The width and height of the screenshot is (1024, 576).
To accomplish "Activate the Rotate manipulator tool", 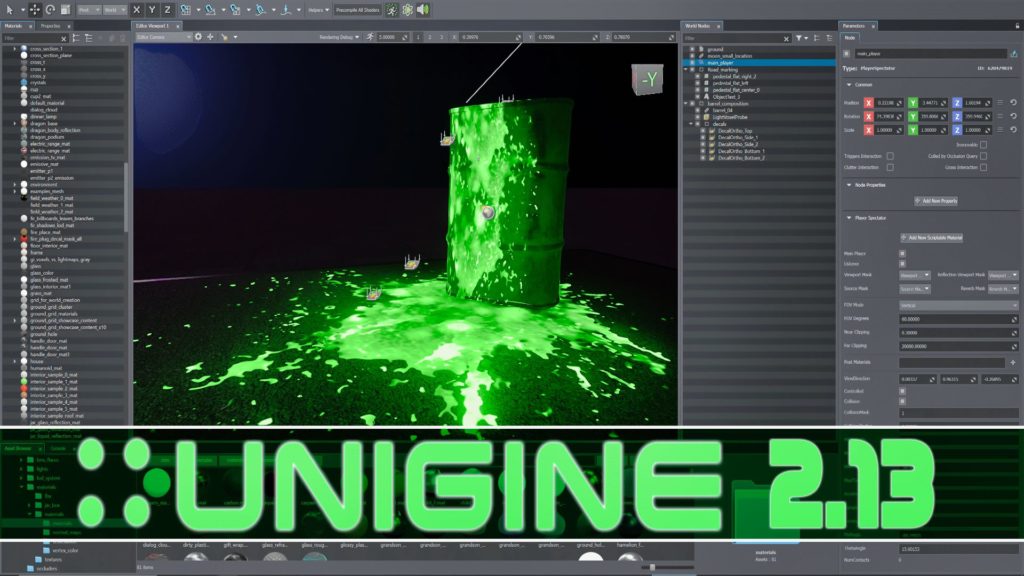I will (50, 10).
